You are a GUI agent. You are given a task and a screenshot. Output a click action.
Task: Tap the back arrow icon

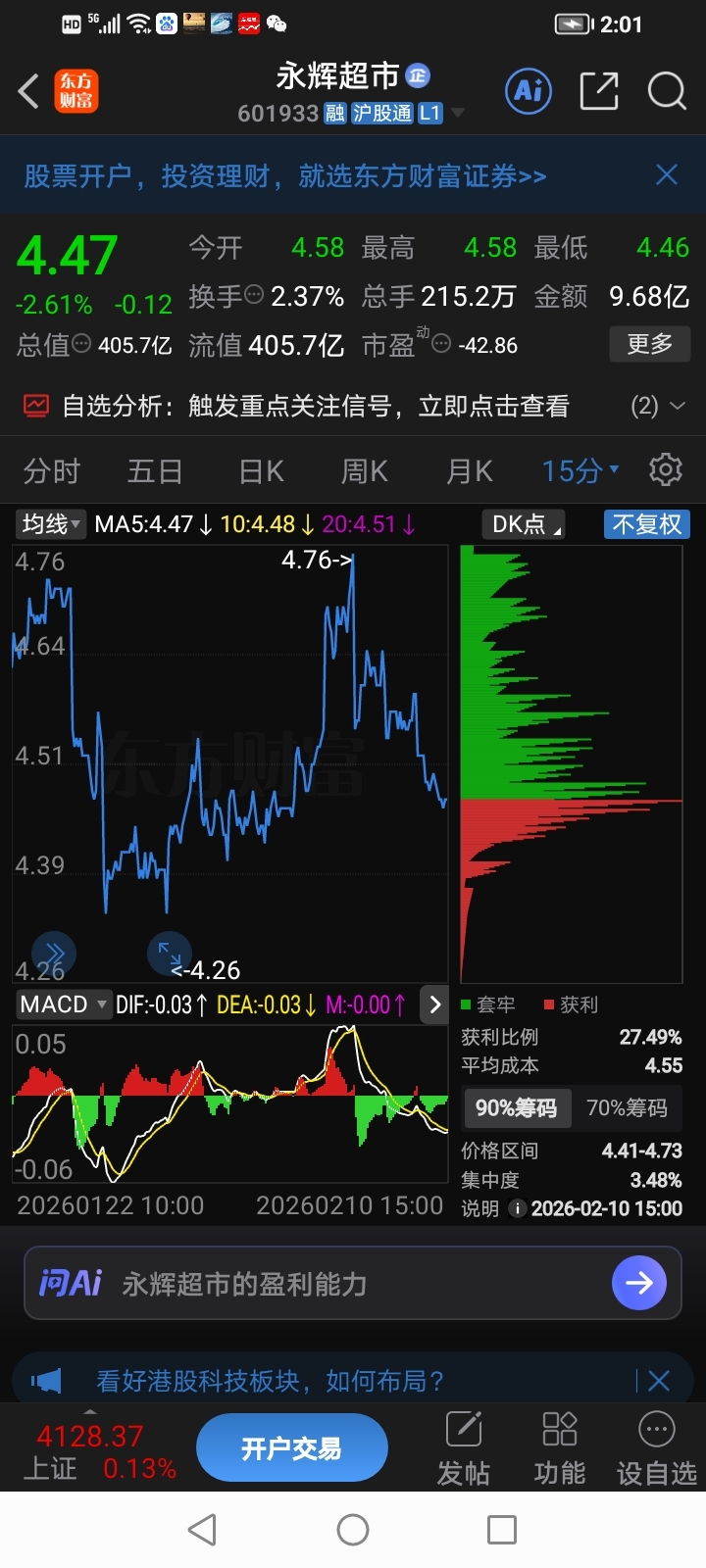[x=28, y=92]
